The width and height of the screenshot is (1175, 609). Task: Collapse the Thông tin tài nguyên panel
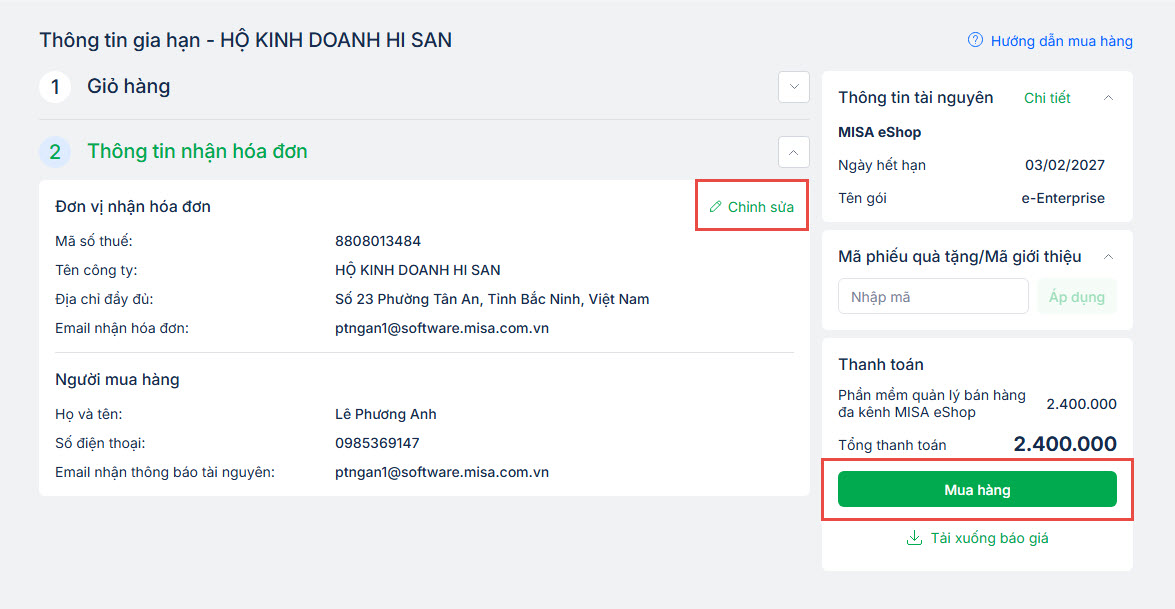1108,98
